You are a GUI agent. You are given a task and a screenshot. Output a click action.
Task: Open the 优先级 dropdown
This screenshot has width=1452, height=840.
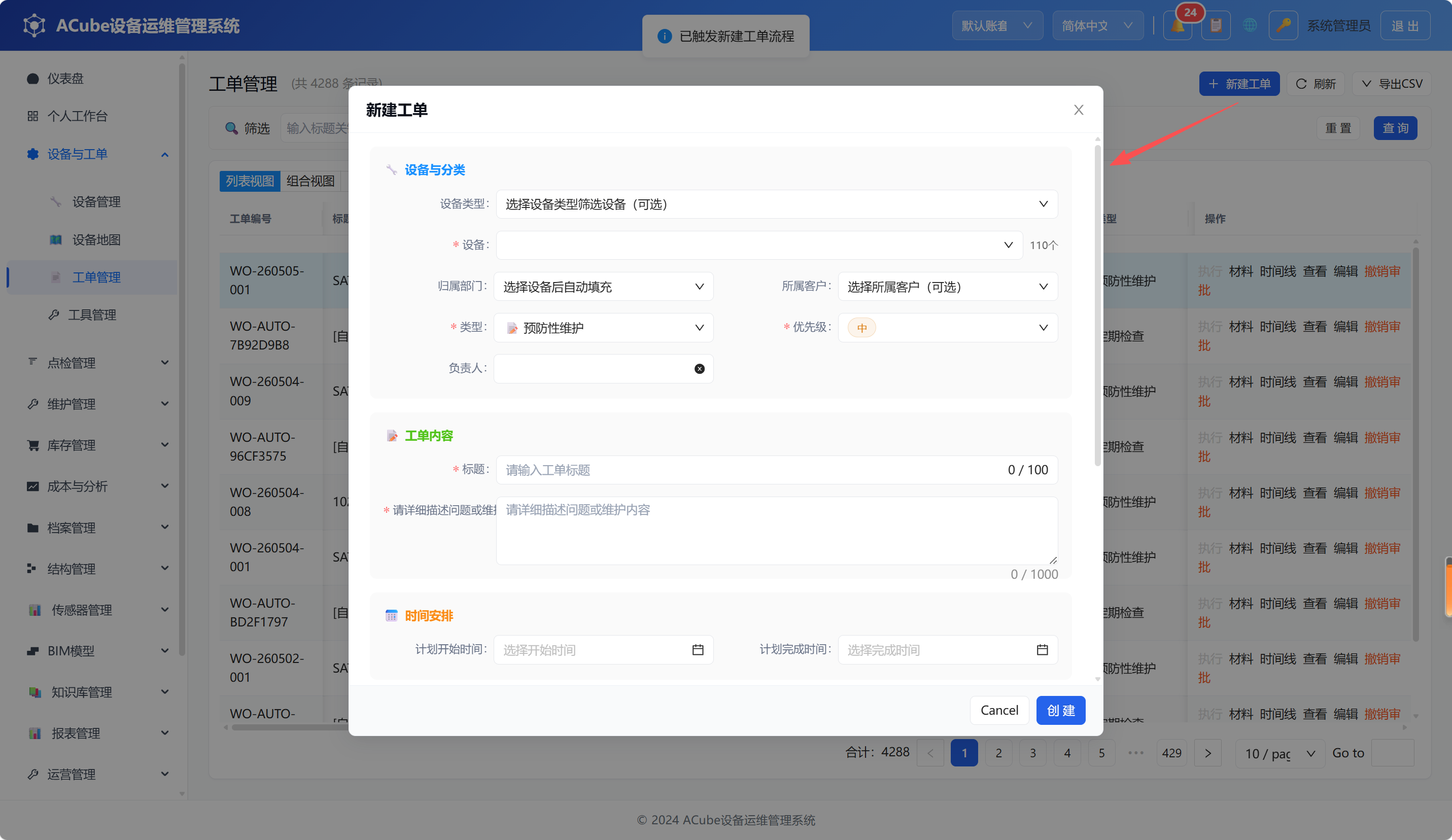point(948,327)
